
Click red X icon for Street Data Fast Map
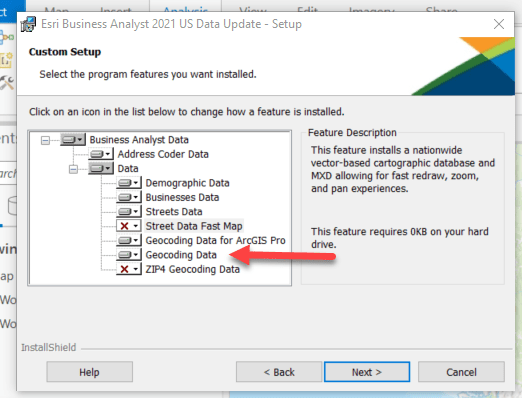point(129,226)
